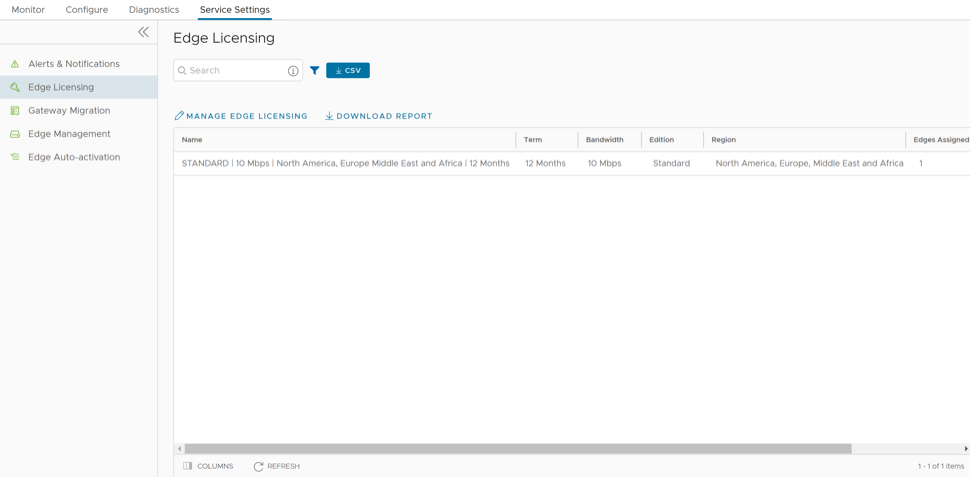The image size is (972, 477).
Task: Collapse the left sidebar with double-chevron icon
Action: point(143,32)
